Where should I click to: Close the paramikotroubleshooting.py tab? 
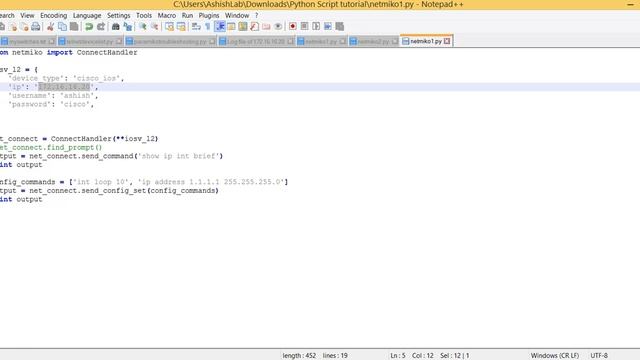212,42
